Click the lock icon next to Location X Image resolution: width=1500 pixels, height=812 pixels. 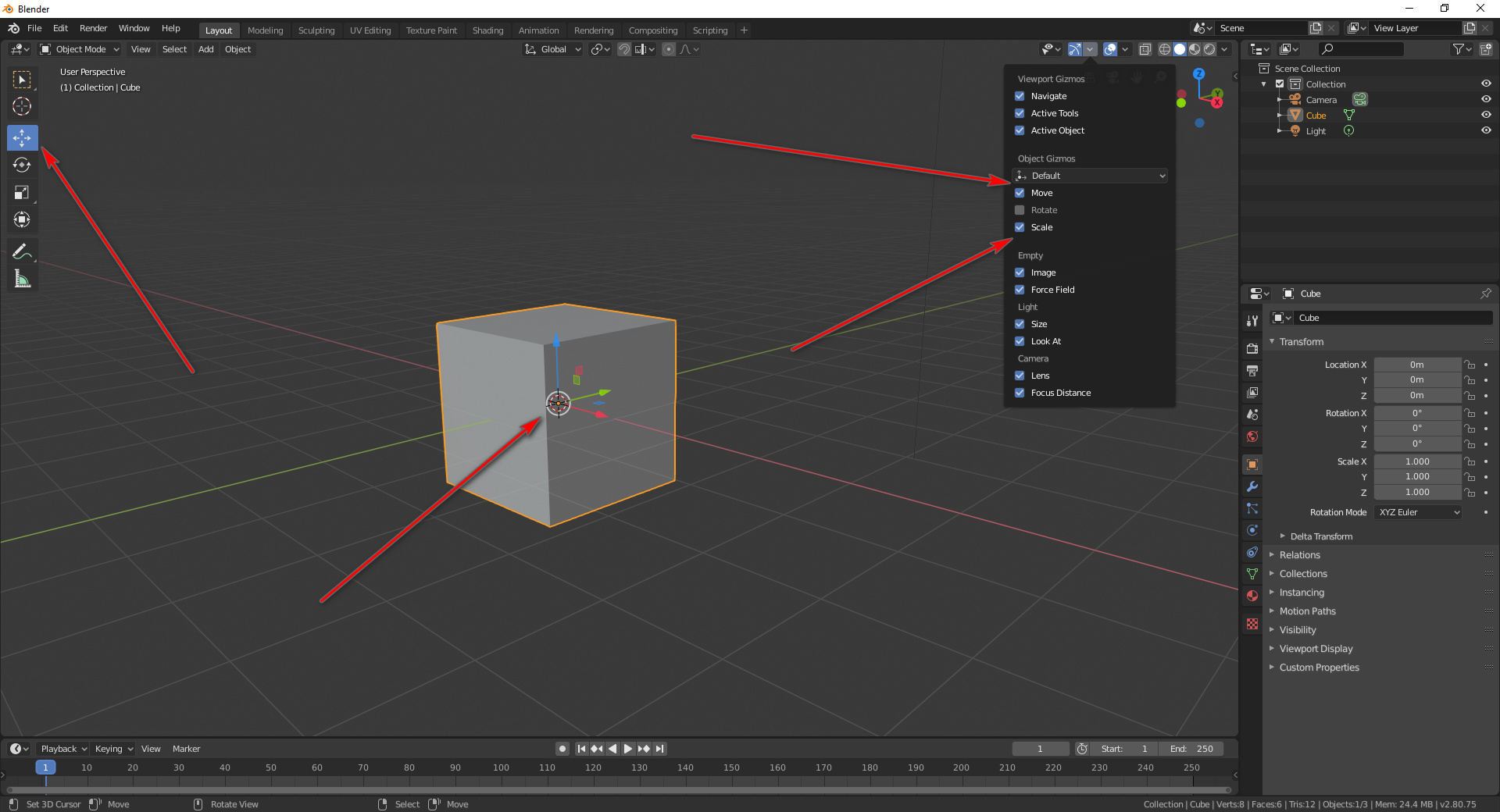click(x=1470, y=364)
